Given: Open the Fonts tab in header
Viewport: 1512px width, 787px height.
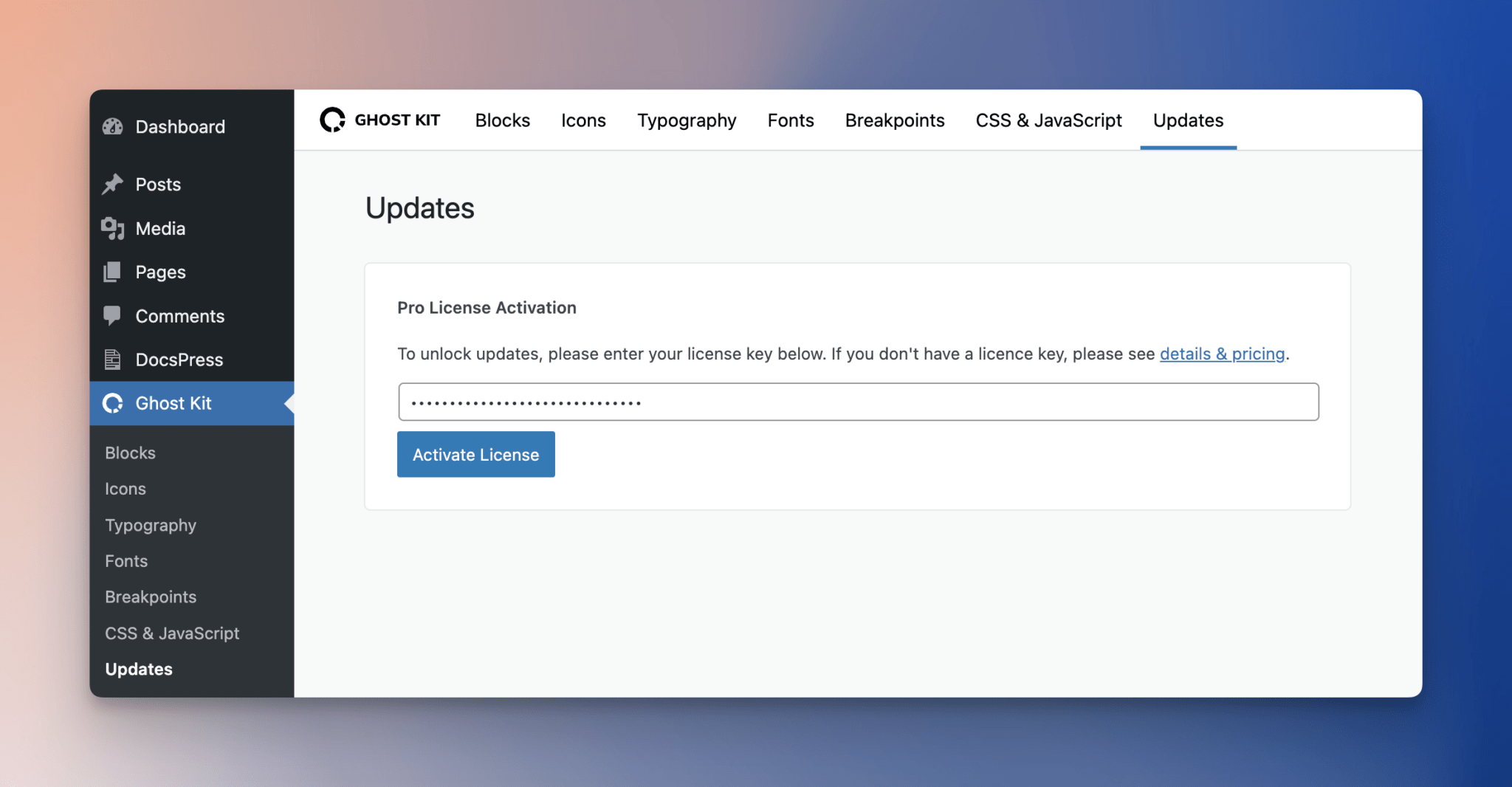Looking at the screenshot, I should [x=790, y=120].
